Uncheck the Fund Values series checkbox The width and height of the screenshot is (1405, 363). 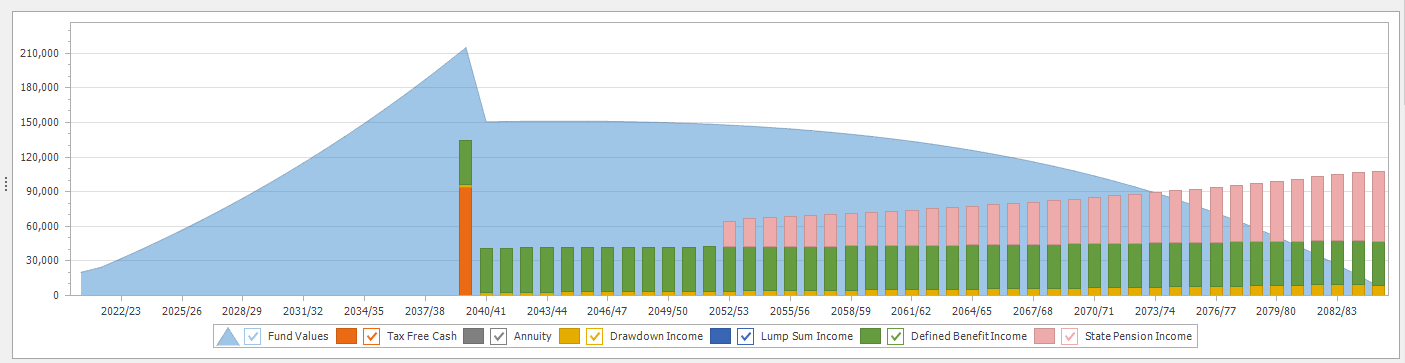[253, 336]
